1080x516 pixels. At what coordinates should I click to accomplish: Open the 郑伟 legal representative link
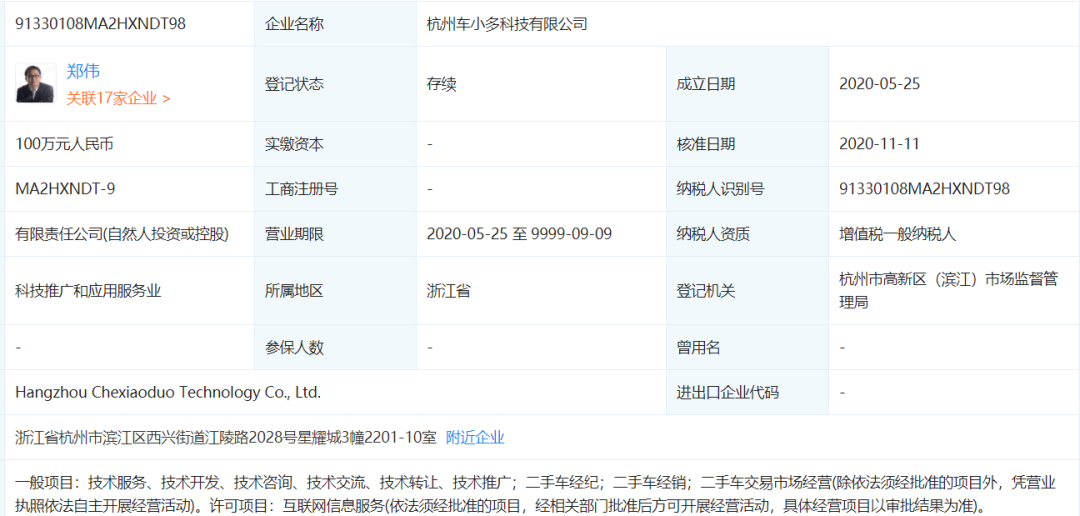coord(83,70)
